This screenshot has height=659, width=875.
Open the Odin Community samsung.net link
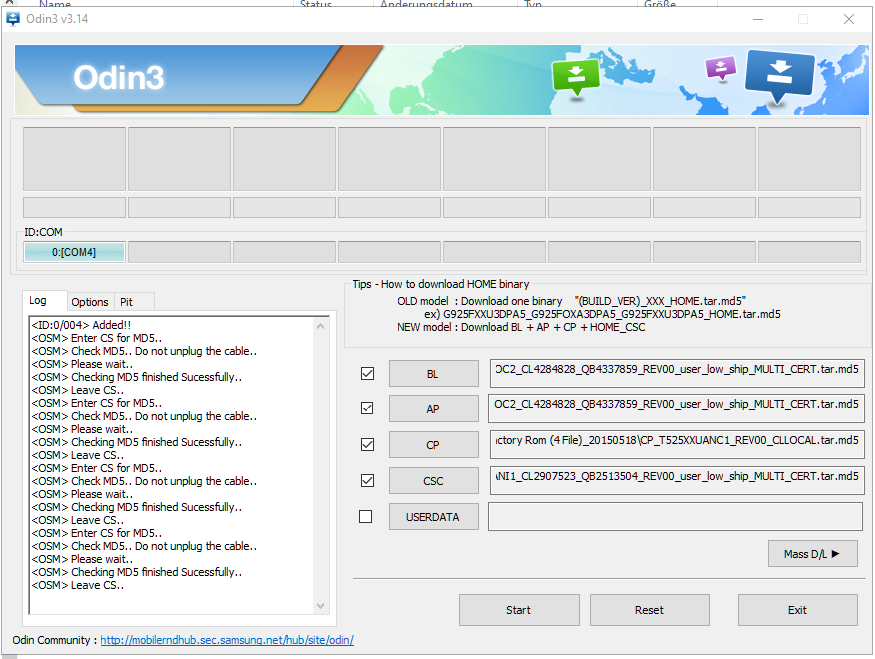(x=227, y=640)
